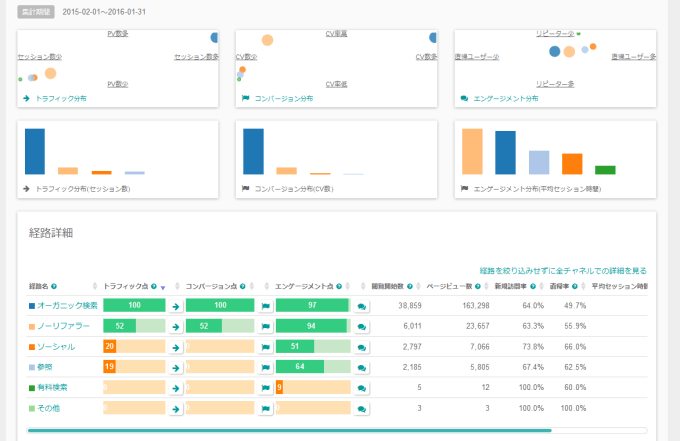Click 経路を絞り込まずに全チャネルでの詳細を見る link
Image resolution: width=680 pixels, height=441 pixels.
pyautogui.click(x=562, y=270)
